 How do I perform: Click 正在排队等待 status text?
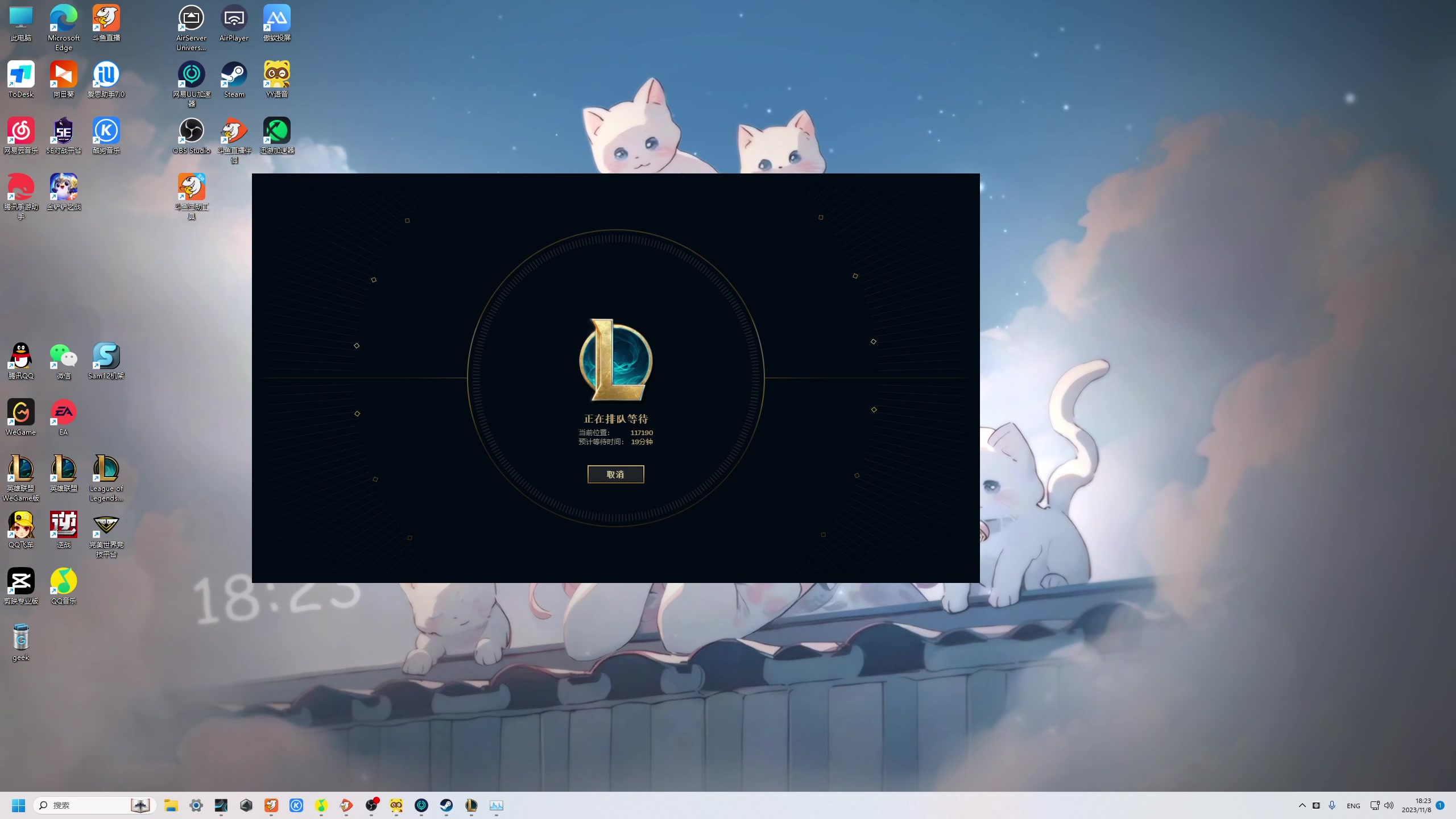click(616, 419)
